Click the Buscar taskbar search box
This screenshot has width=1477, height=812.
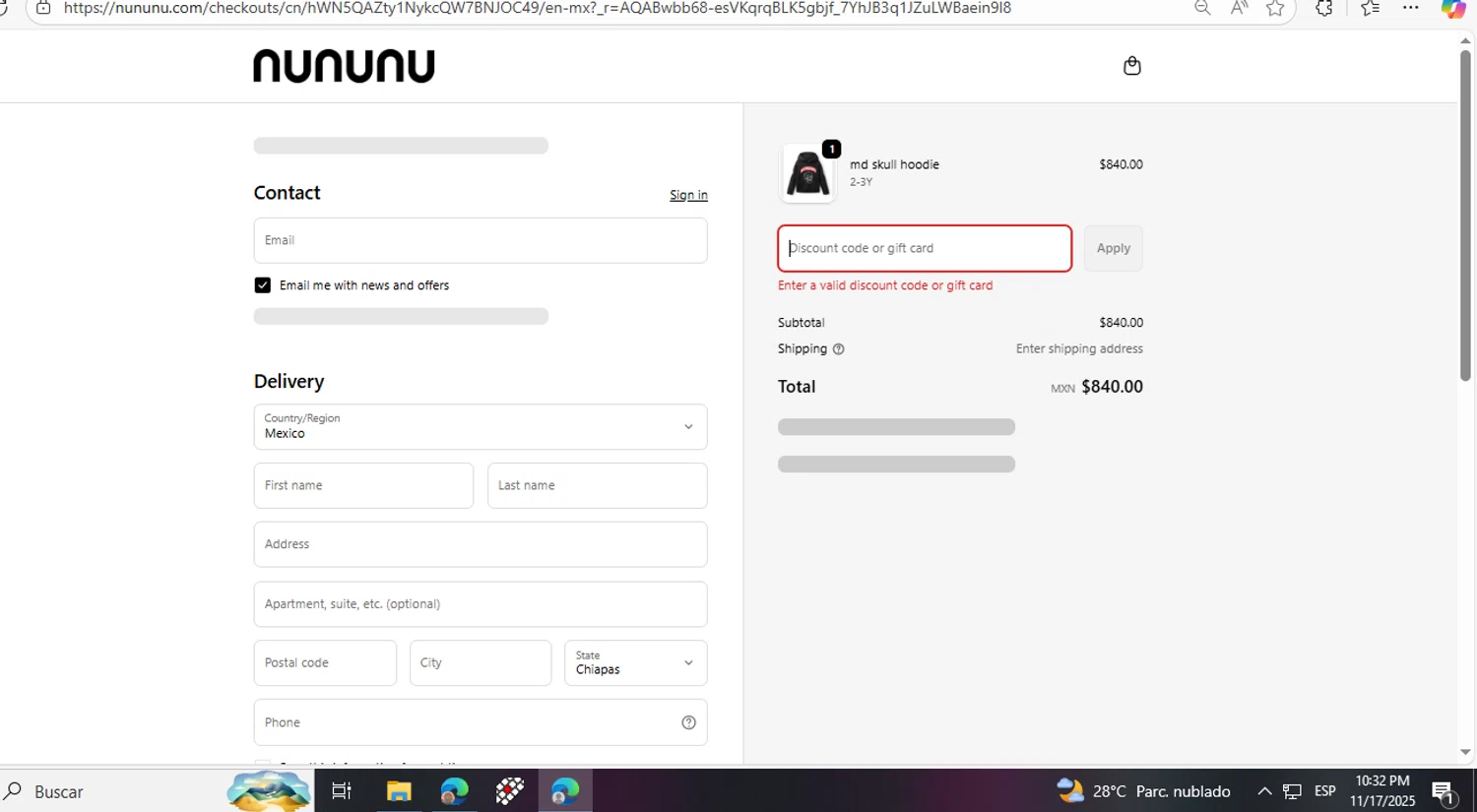point(113,791)
